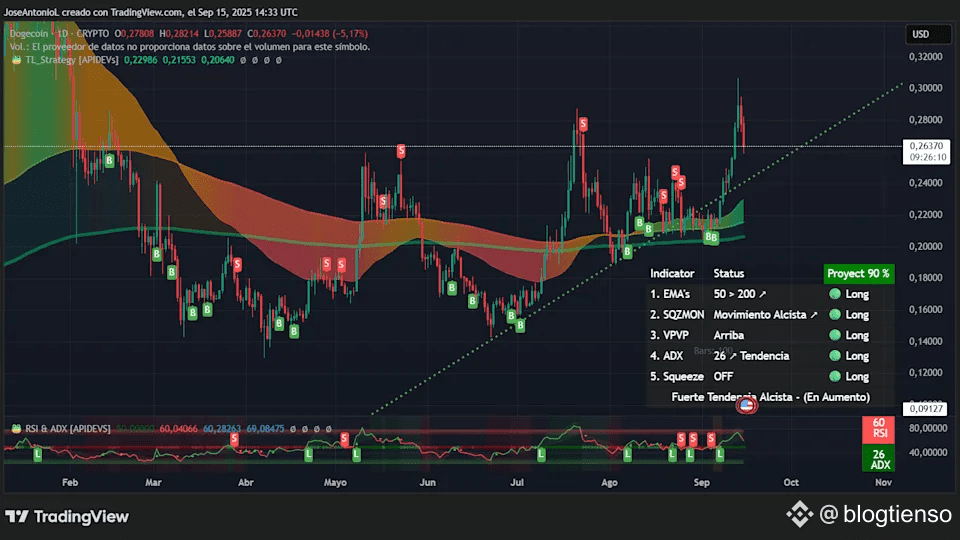Click the green Long dot in EMA's row
The width and height of the screenshot is (960, 540).
coord(834,294)
